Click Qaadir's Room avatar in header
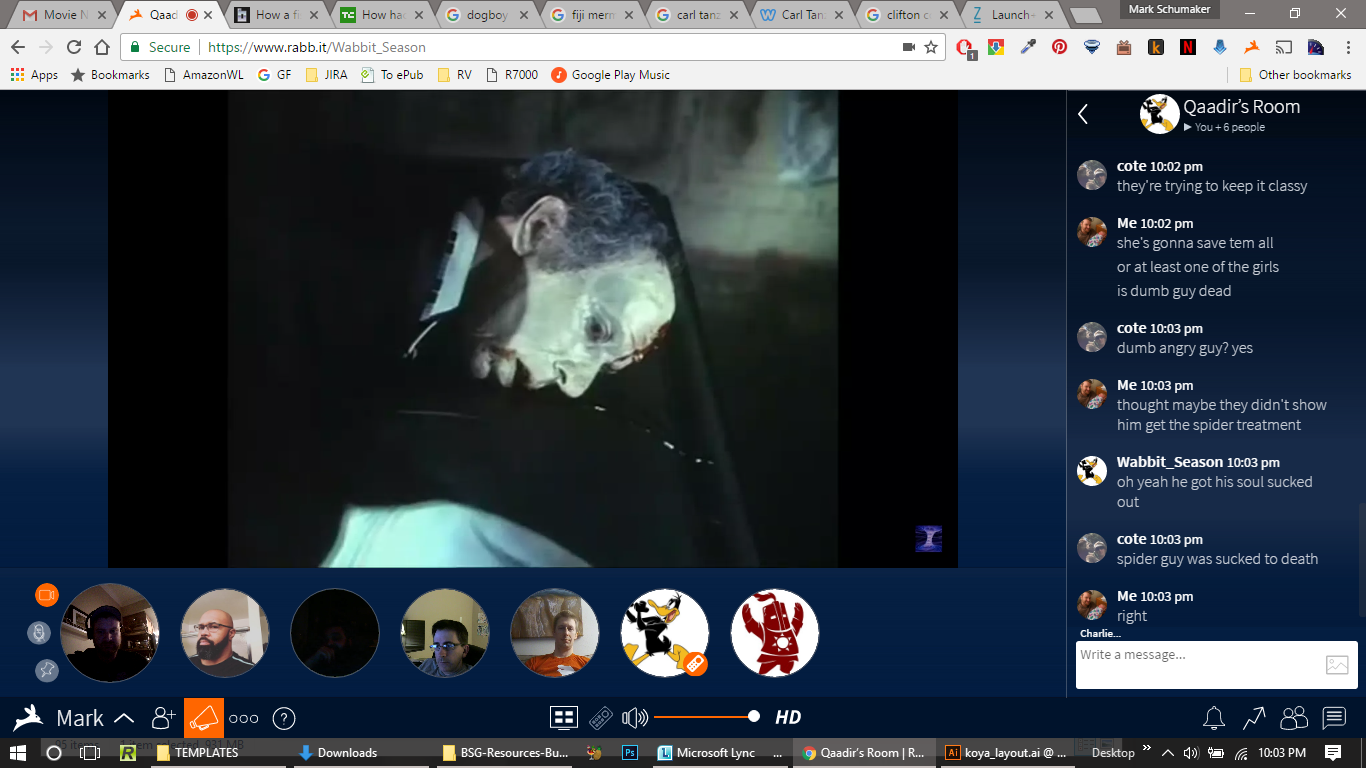Image resolution: width=1366 pixels, height=768 pixels. pyautogui.click(x=1159, y=114)
